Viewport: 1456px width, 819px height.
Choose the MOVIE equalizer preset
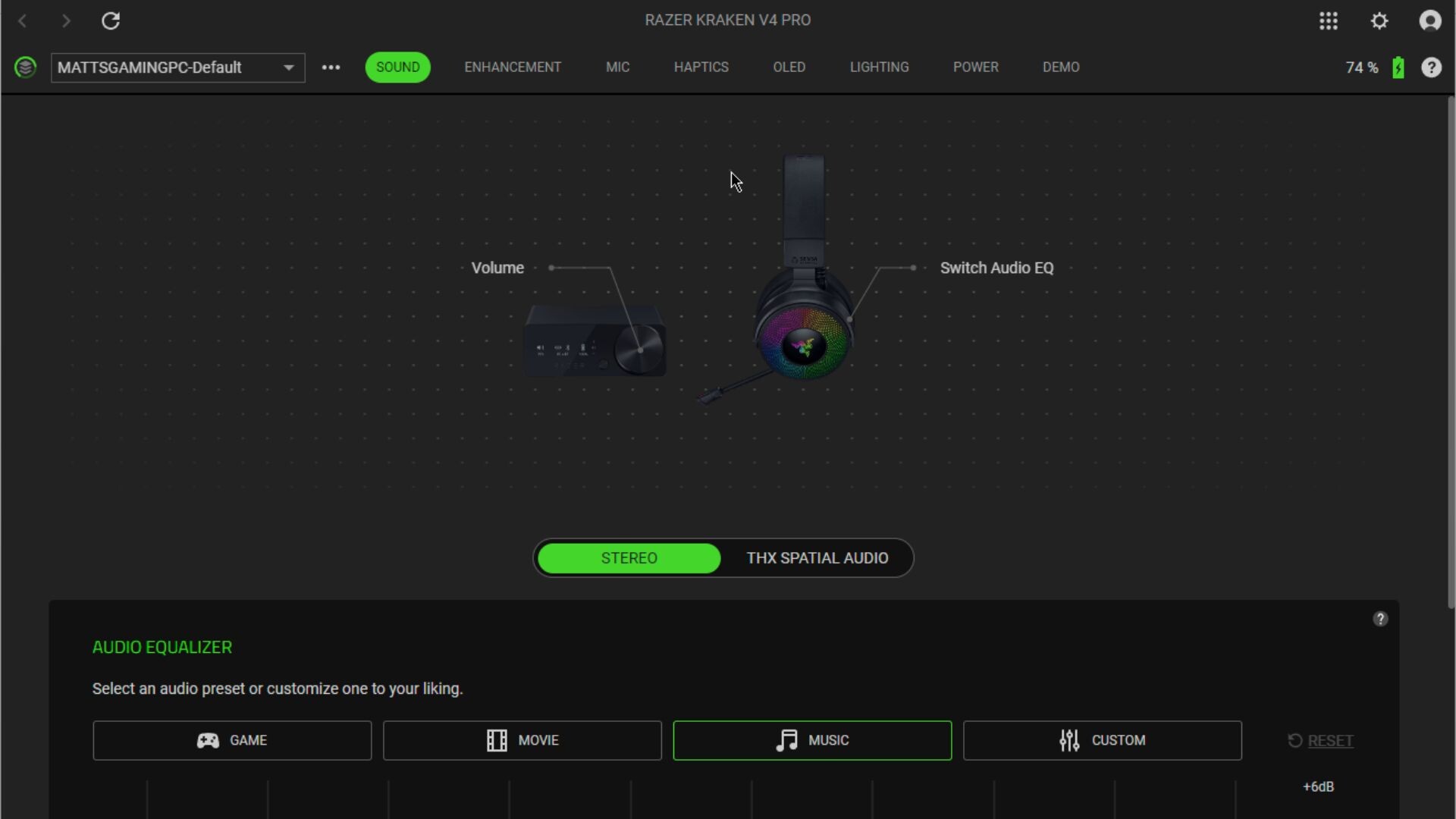click(522, 740)
